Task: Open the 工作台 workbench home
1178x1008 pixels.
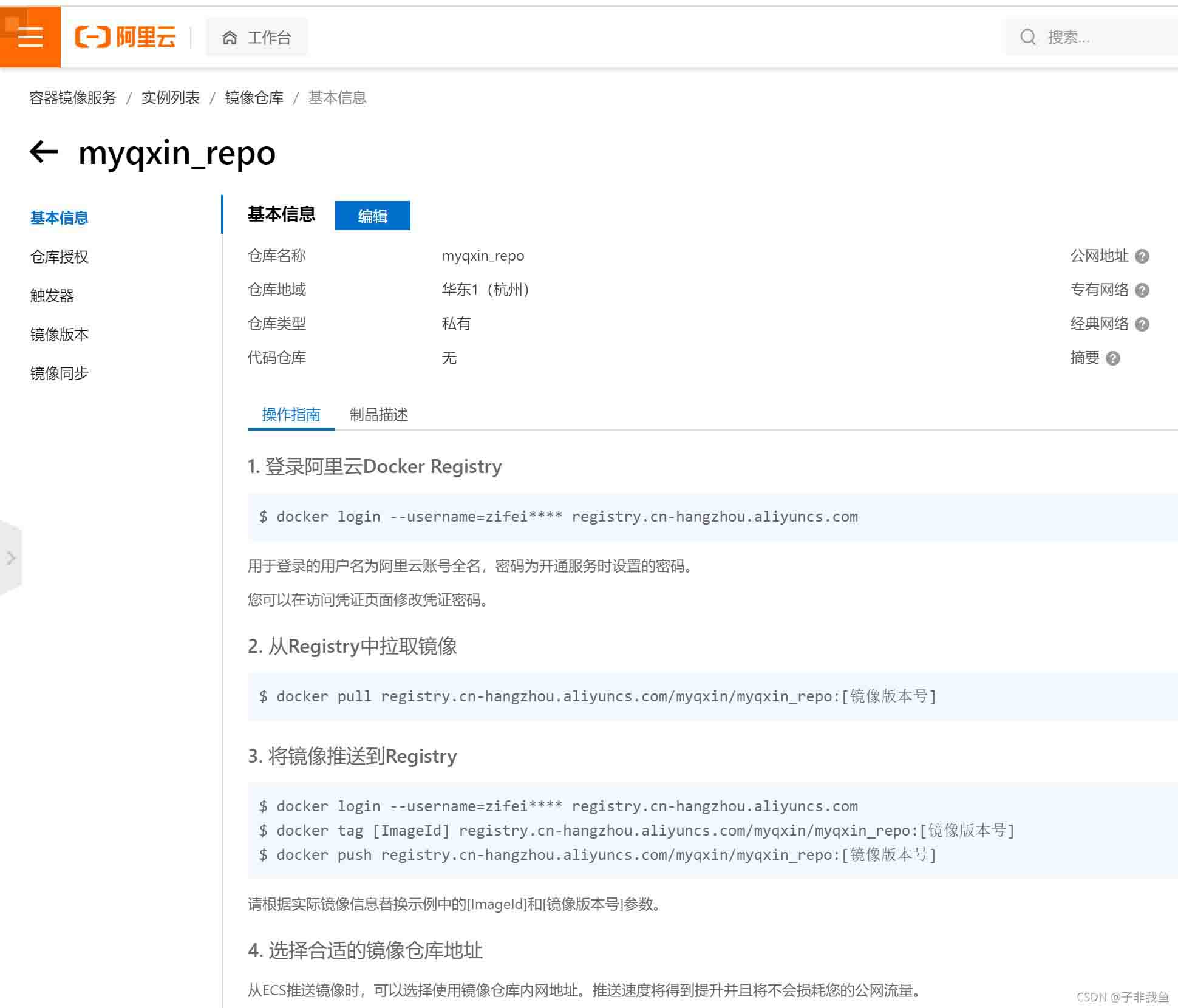Action: 257,38
